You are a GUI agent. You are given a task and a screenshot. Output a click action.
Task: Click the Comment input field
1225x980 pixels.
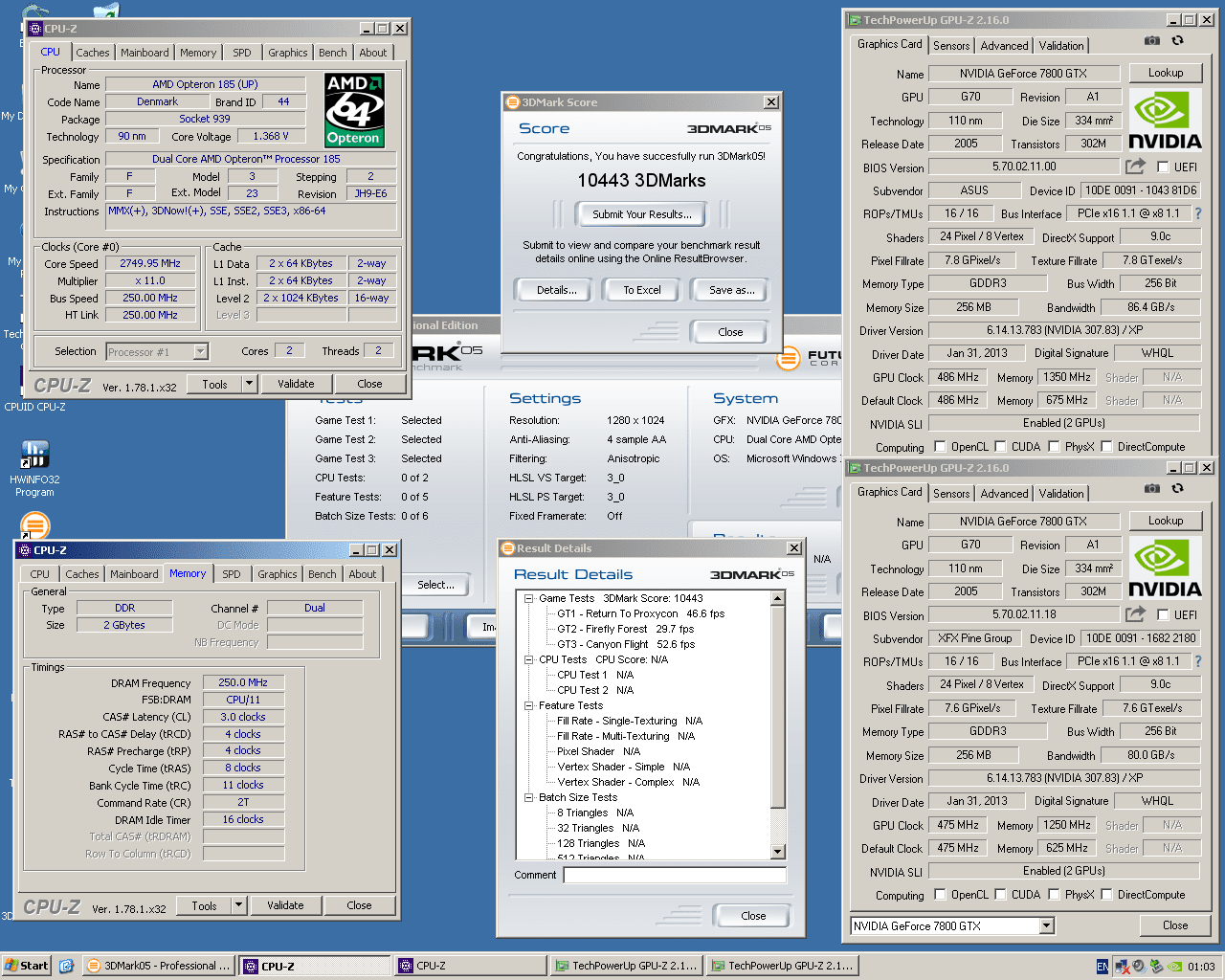click(x=675, y=875)
